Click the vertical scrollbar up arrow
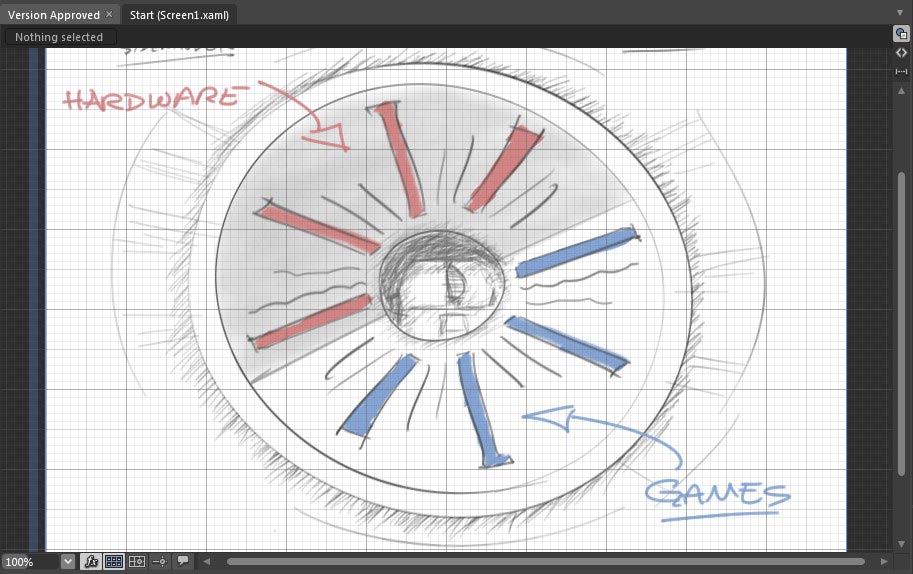The width and height of the screenshot is (913, 574). 901,91
